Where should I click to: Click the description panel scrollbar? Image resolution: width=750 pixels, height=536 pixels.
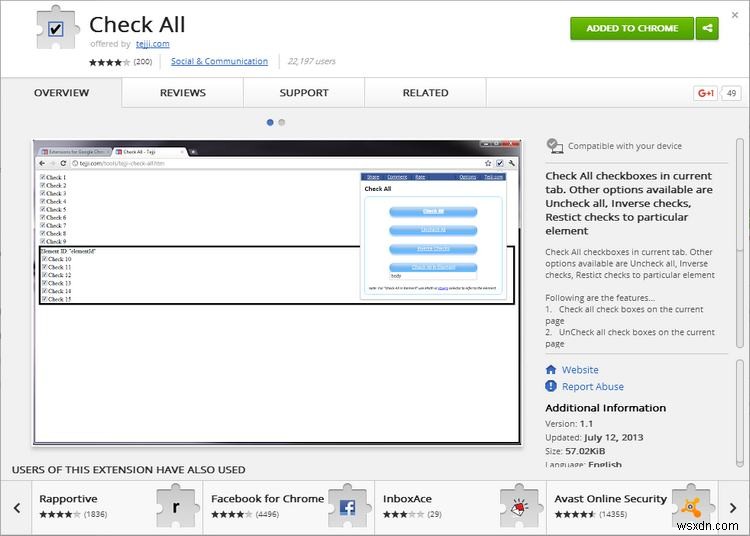[x=739, y=243]
